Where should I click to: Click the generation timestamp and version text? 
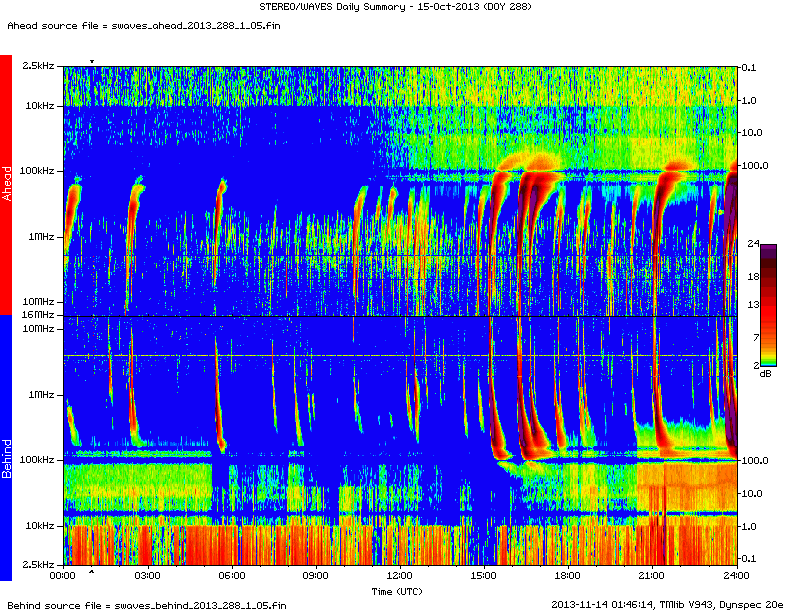[667, 605]
